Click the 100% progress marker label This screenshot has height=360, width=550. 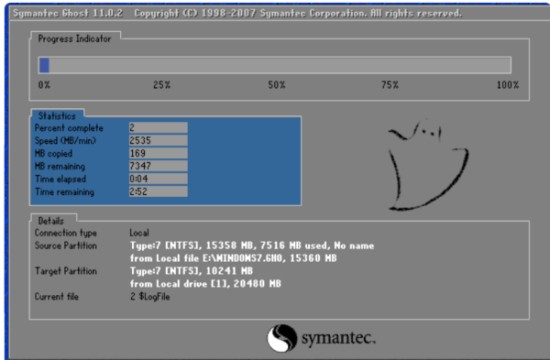[508, 85]
